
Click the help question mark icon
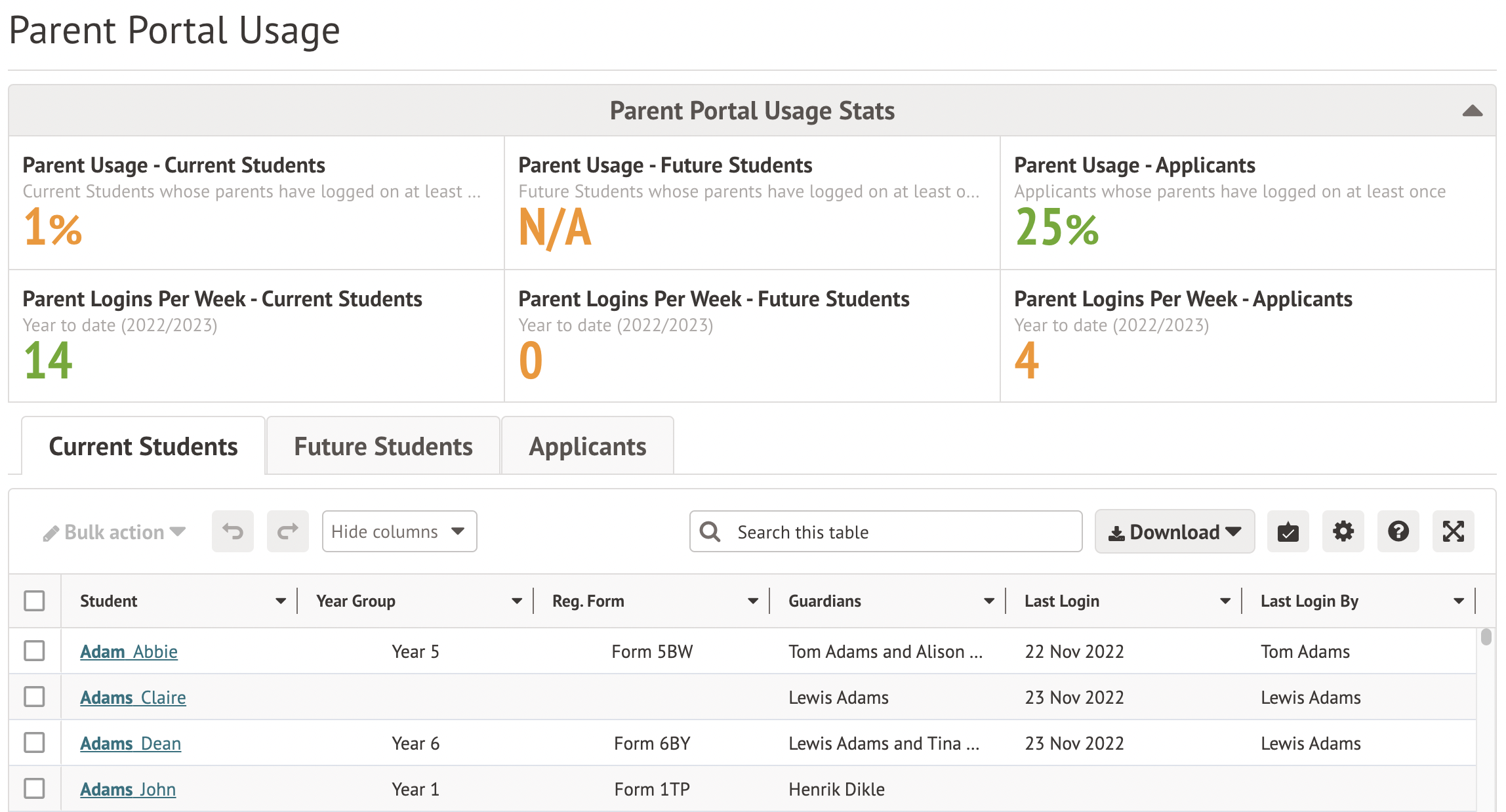[1398, 531]
